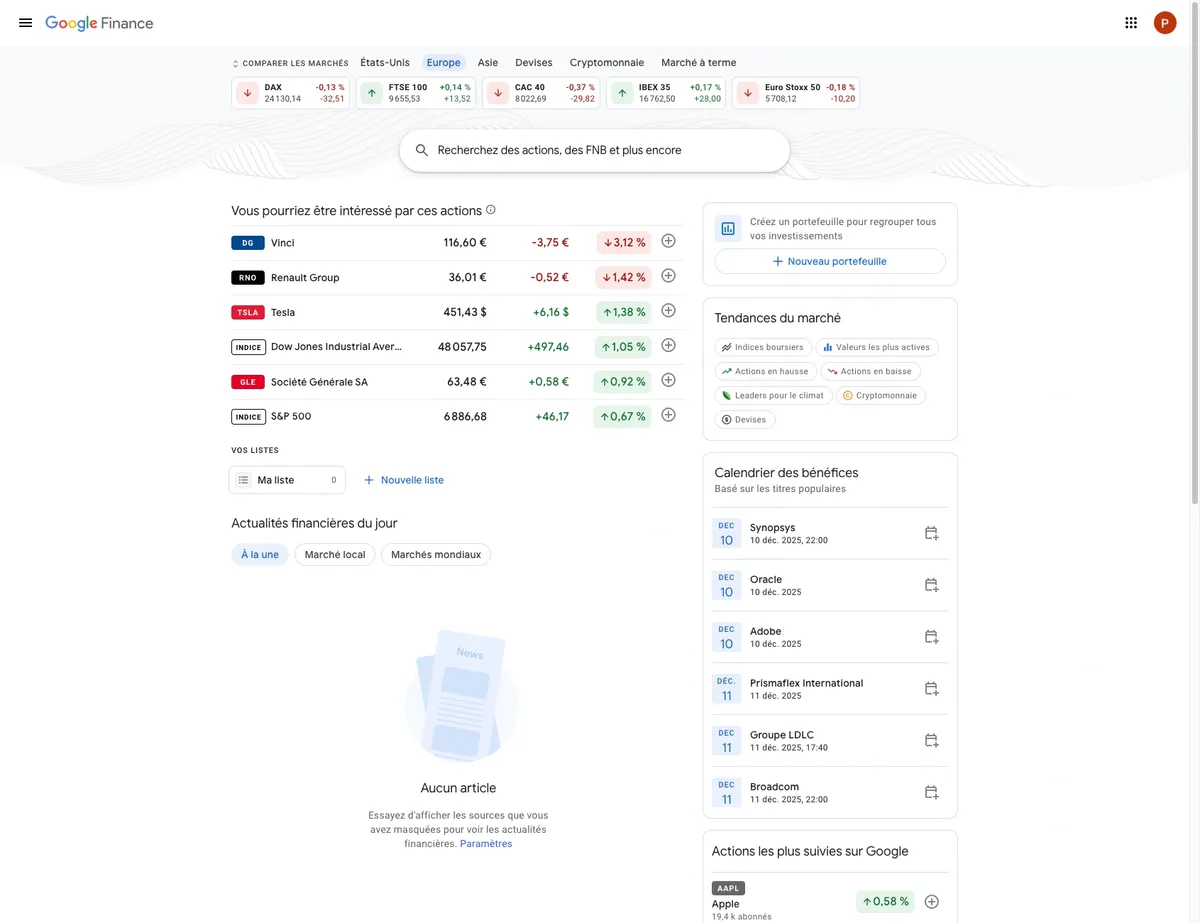This screenshot has width=1200, height=923.
Task: Open the S&P 500 index row
Action: pos(458,416)
